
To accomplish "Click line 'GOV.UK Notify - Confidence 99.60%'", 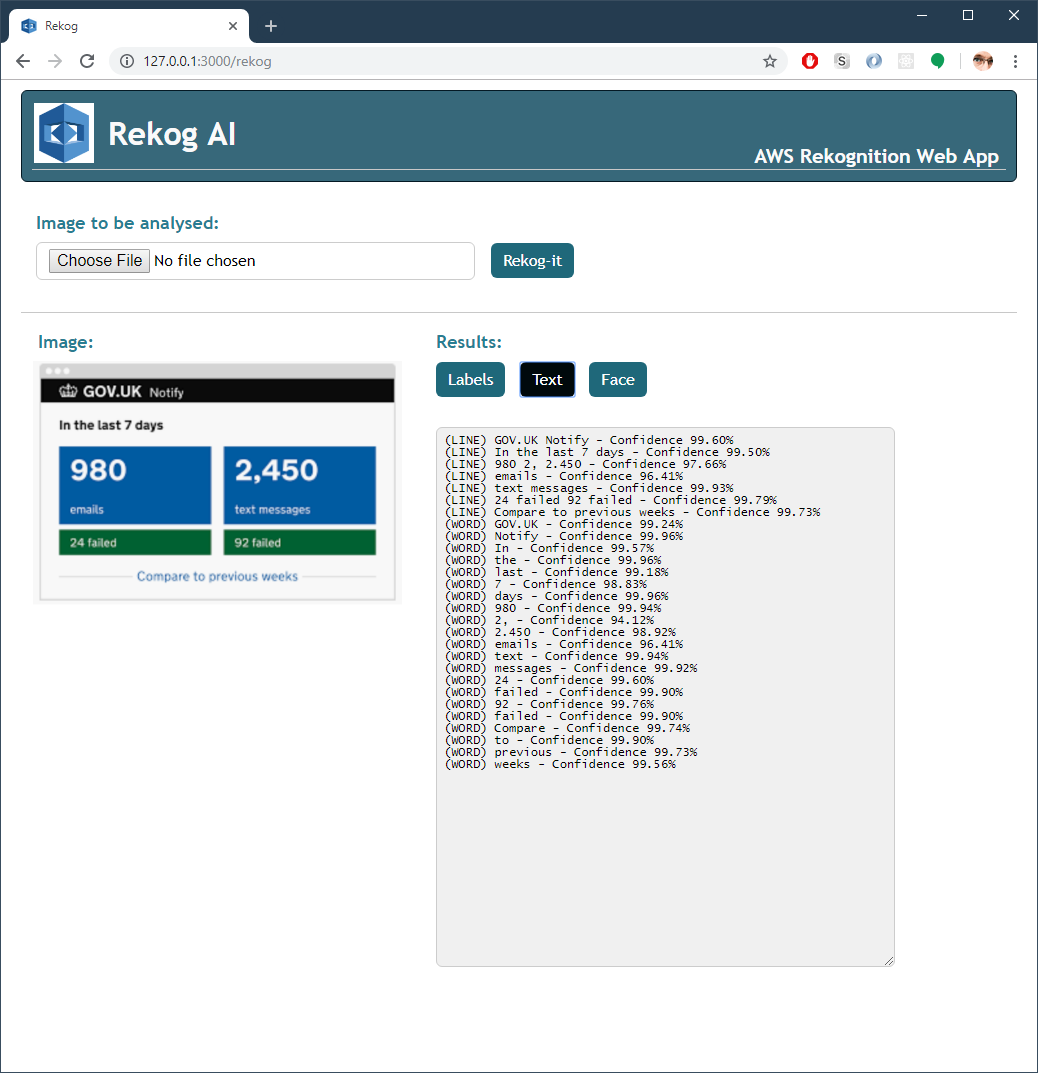I will tap(589, 440).
